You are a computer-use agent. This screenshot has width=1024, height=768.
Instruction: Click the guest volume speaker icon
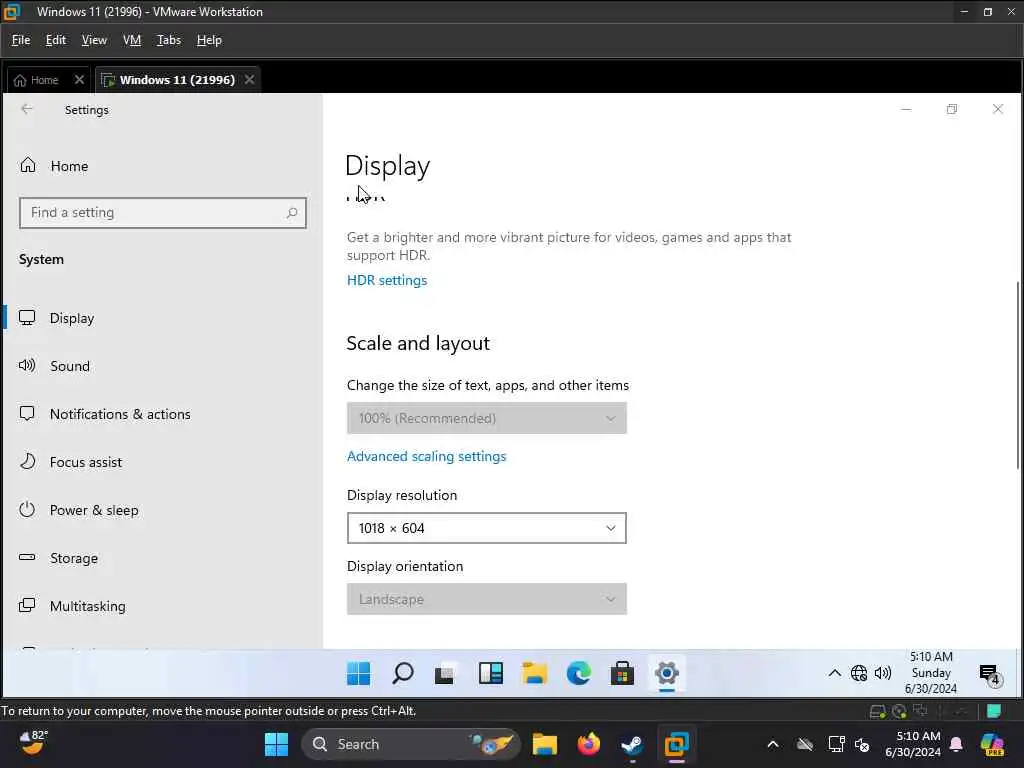point(883,673)
